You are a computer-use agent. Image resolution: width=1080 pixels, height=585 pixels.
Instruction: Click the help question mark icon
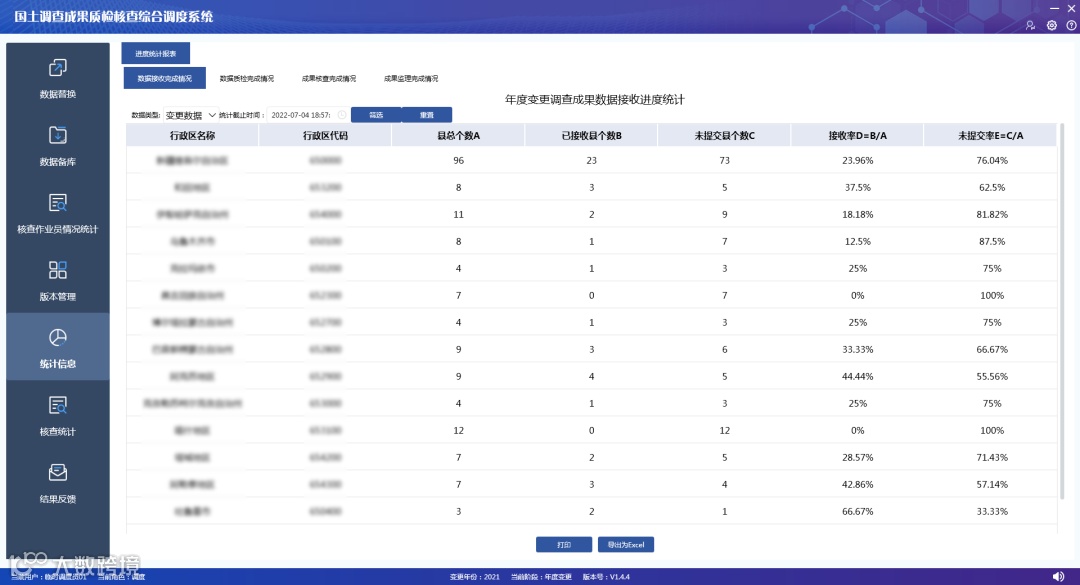click(1072, 25)
